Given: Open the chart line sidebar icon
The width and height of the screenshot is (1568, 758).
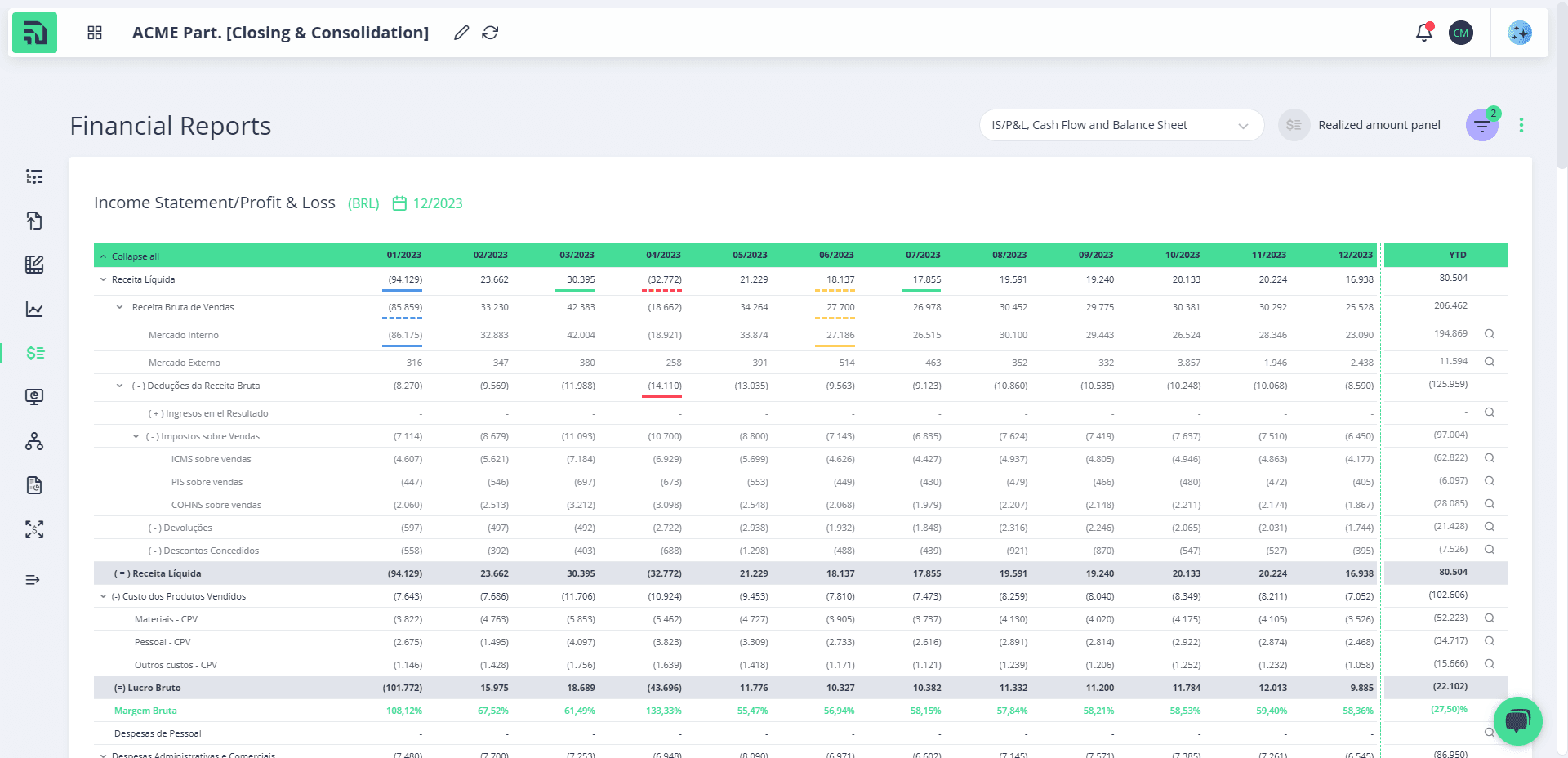Looking at the screenshot, I should pyautogui.click(x=34, y=309).
